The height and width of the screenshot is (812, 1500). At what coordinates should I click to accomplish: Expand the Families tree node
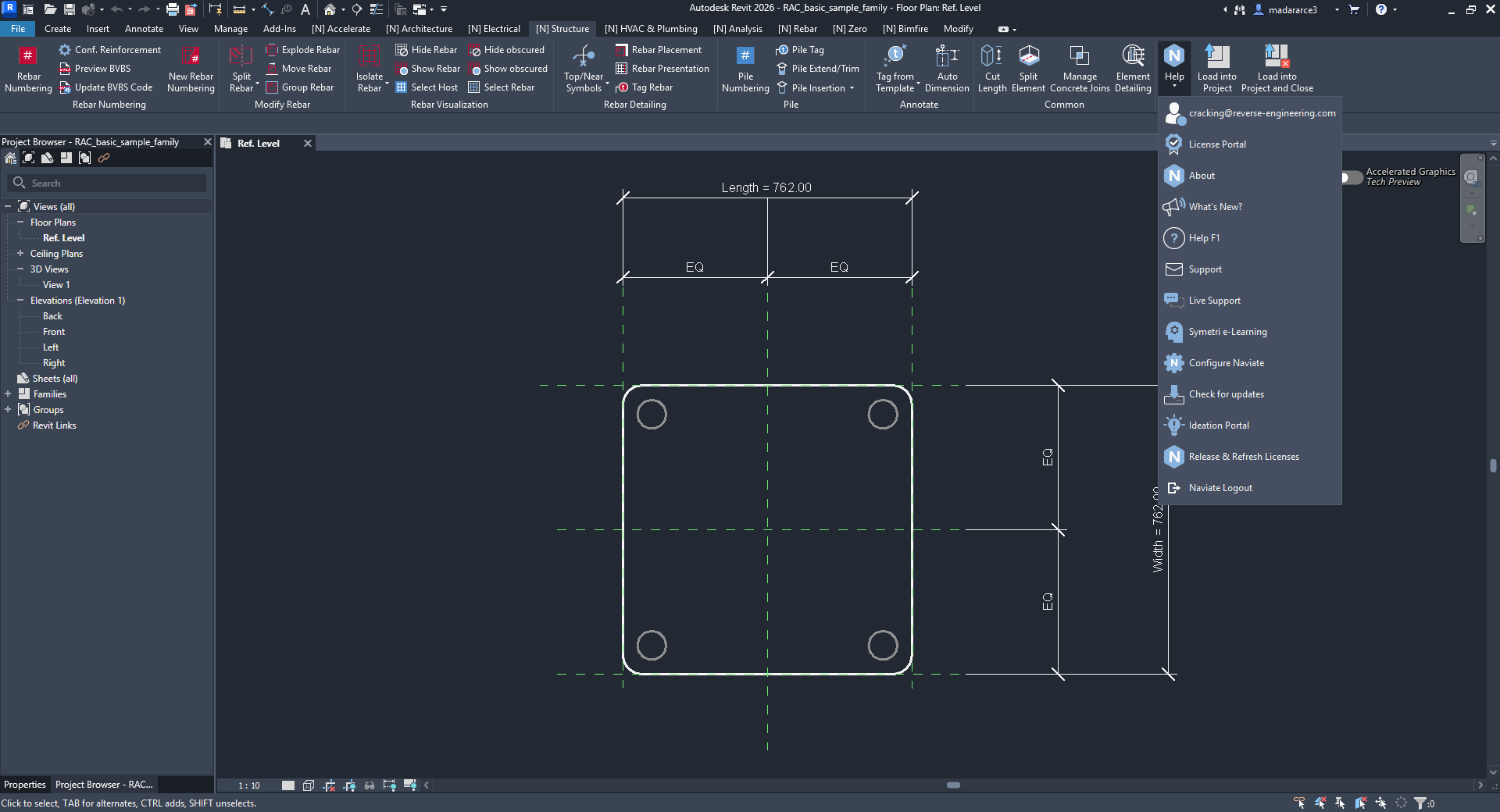[x=8, y=394]
